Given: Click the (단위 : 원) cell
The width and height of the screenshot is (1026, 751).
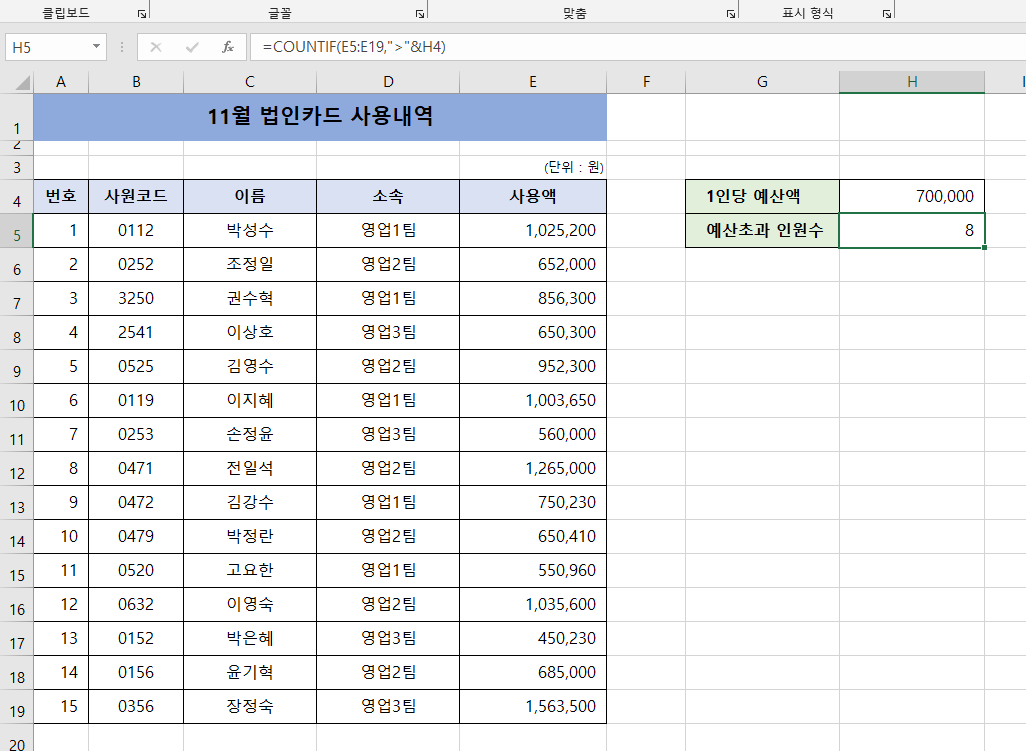Looking at the screenshot, I should (x=533, y=167).
